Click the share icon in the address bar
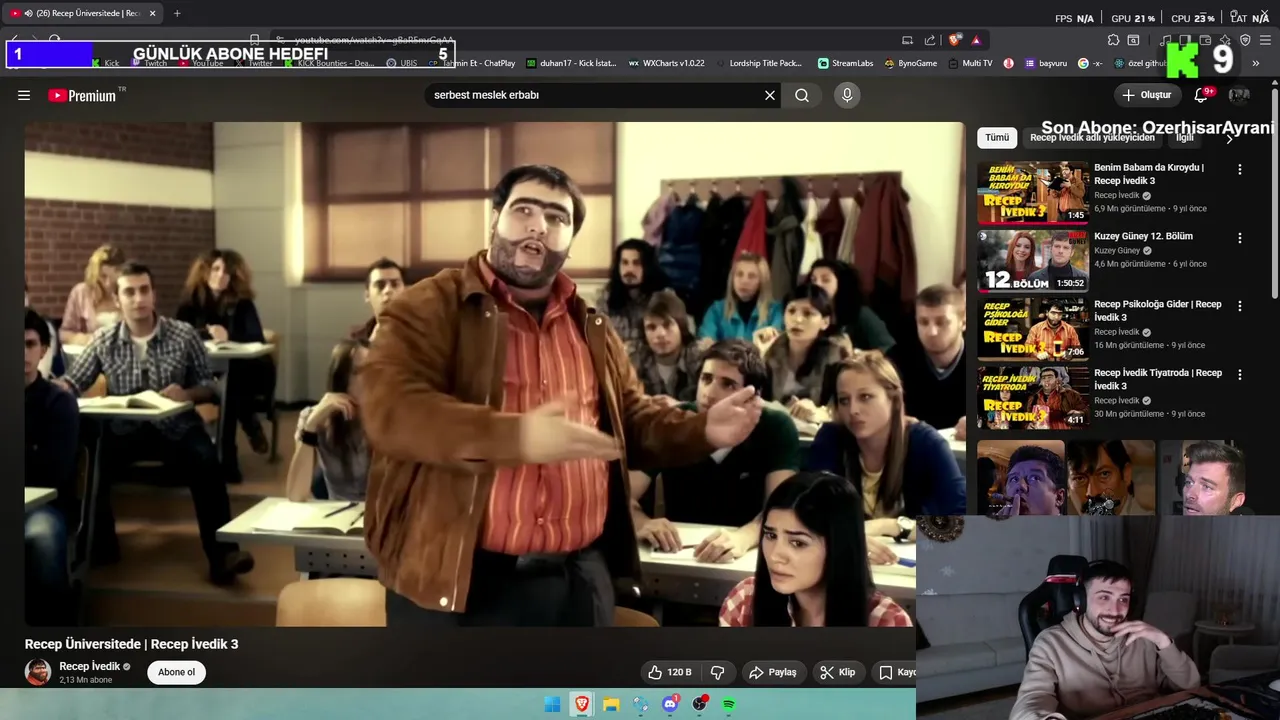 pyautogui.click(x=930, y=40)
